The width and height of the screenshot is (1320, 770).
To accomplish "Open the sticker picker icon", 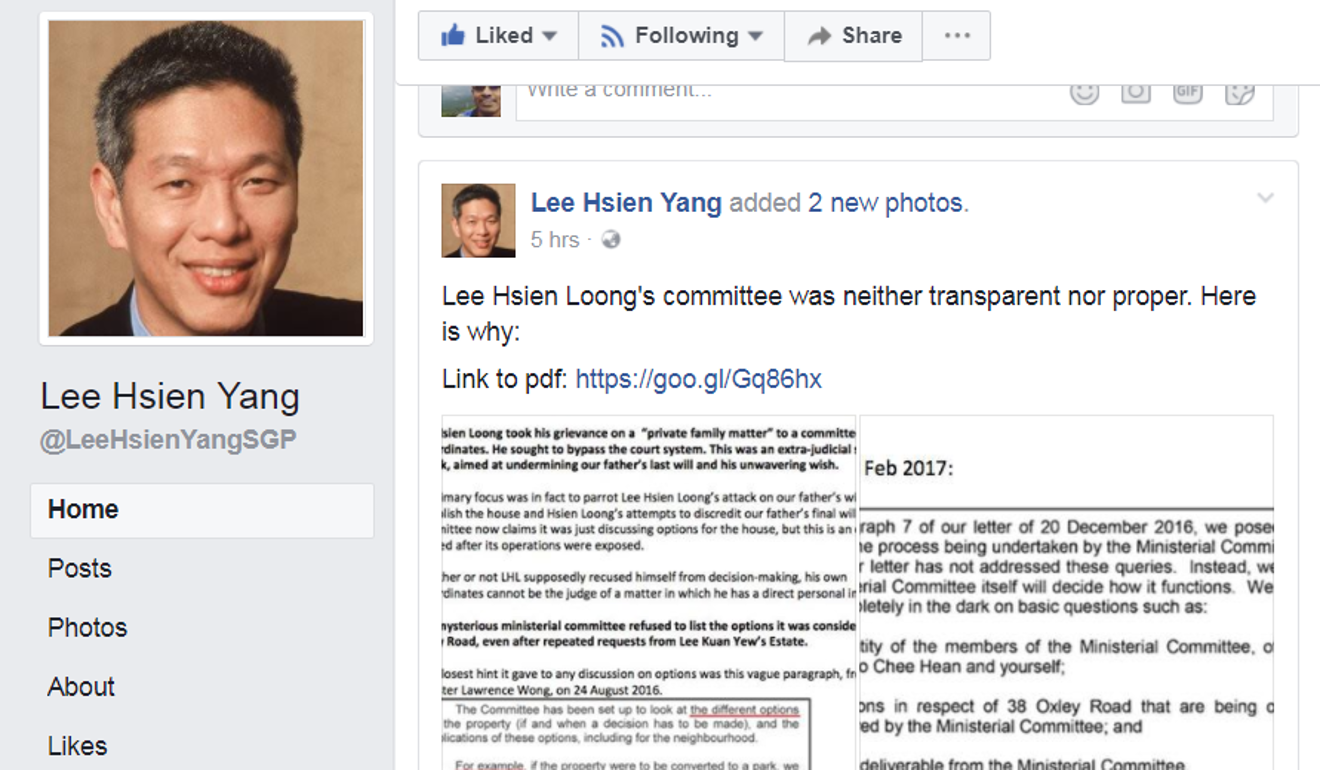I will pyautogui.click(x=1239, y=92).
